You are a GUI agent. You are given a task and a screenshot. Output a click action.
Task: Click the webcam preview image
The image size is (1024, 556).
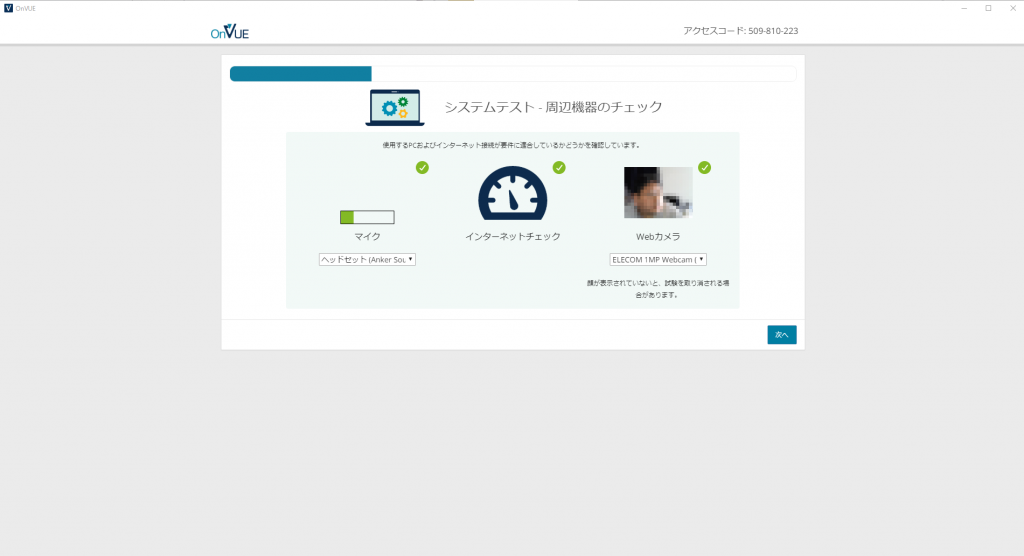(658, 193)
